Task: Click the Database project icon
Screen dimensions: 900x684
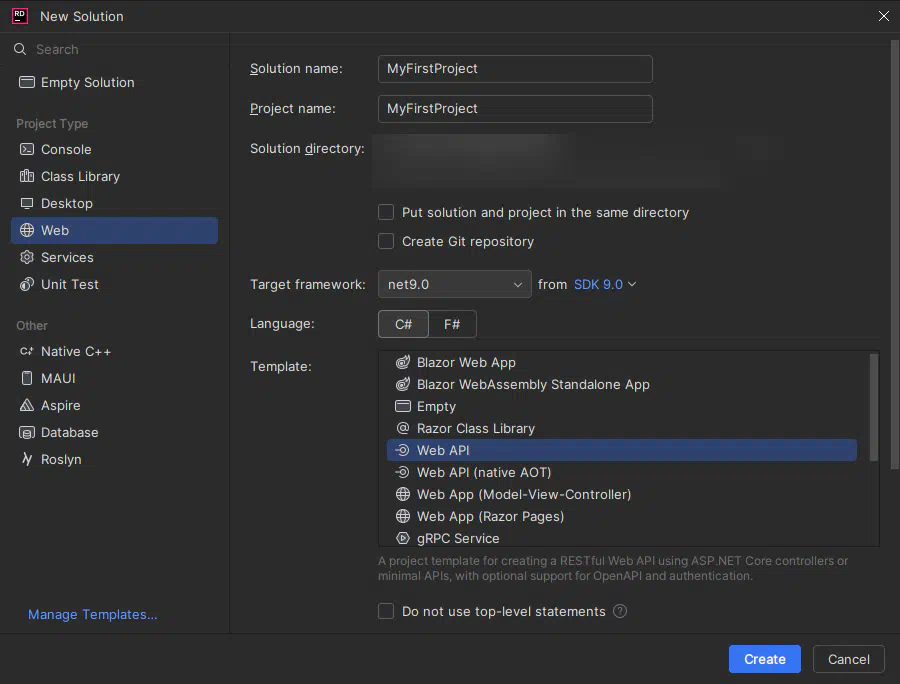Action: 27,432
